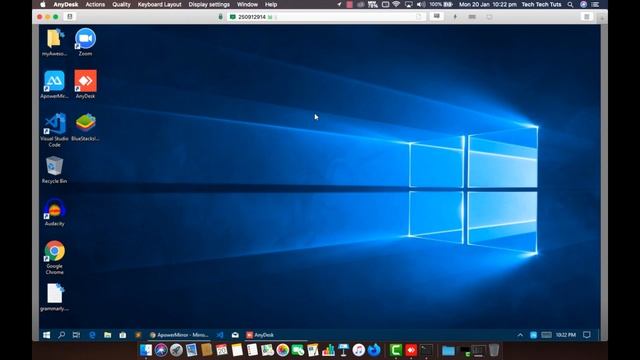This screenshot has height=360, width=640.
Task: Open Terminal from the Dock
Action: coord(427,350)
